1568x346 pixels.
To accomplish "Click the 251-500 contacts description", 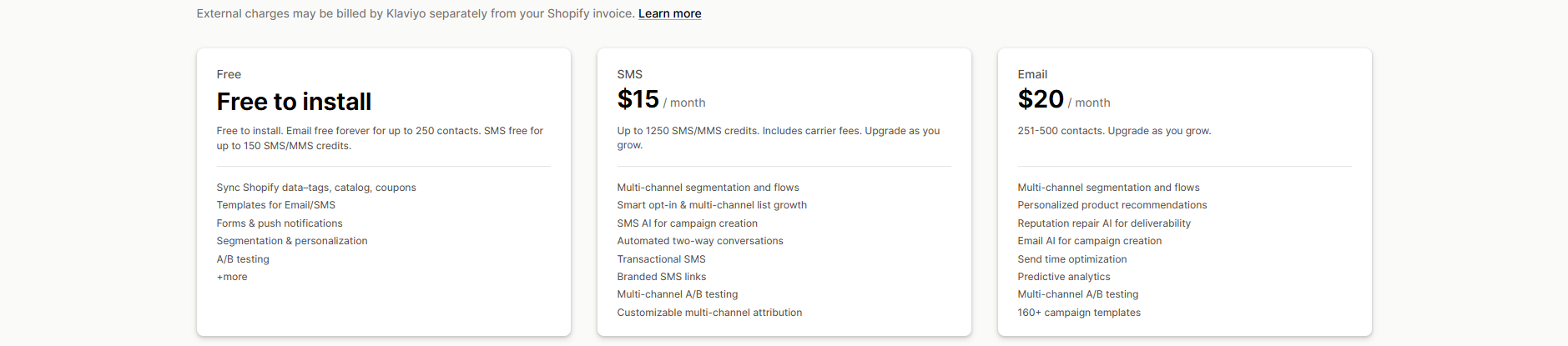I will point(1114,131).
